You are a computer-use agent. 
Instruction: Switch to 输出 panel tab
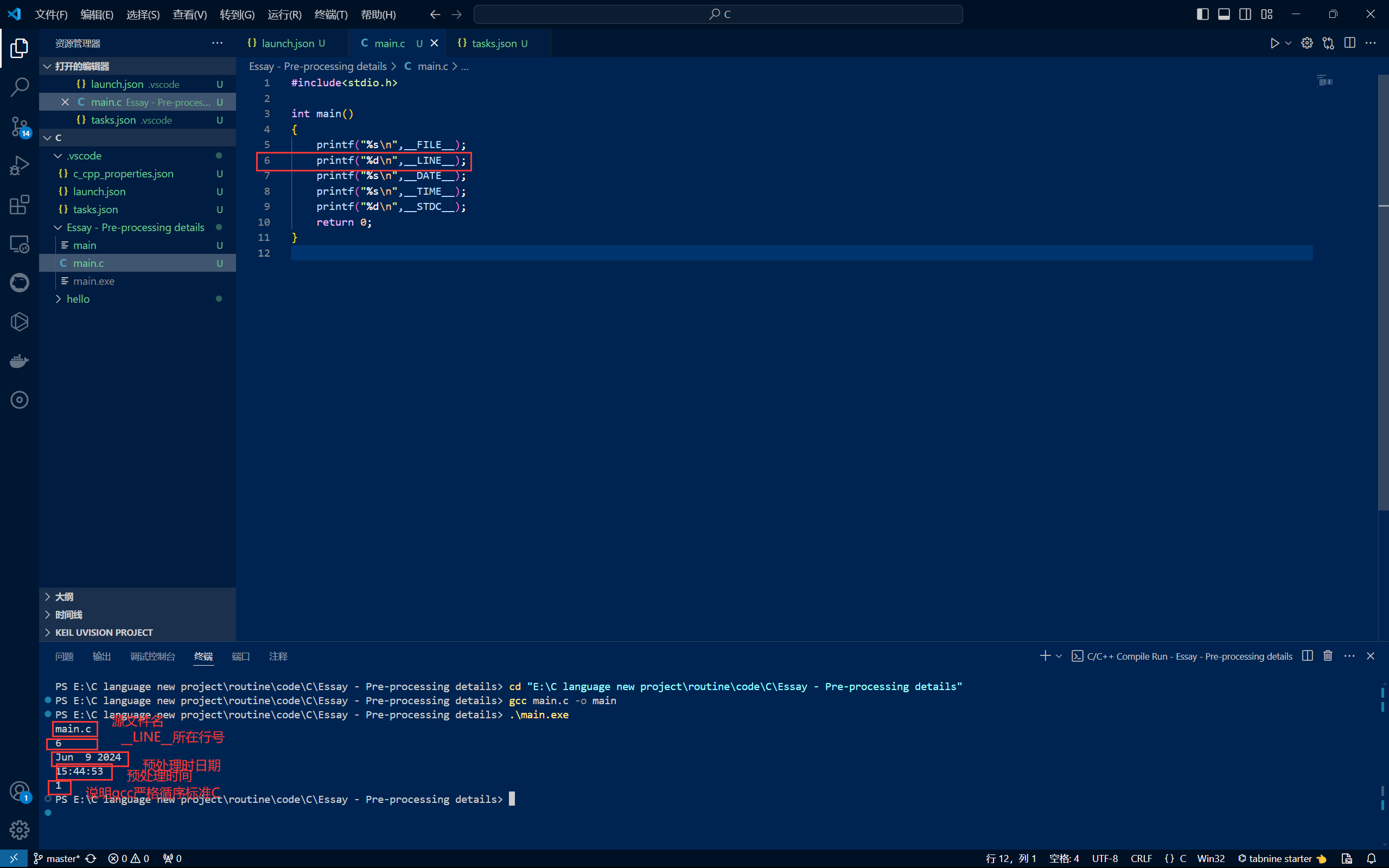tap(101, 655)
